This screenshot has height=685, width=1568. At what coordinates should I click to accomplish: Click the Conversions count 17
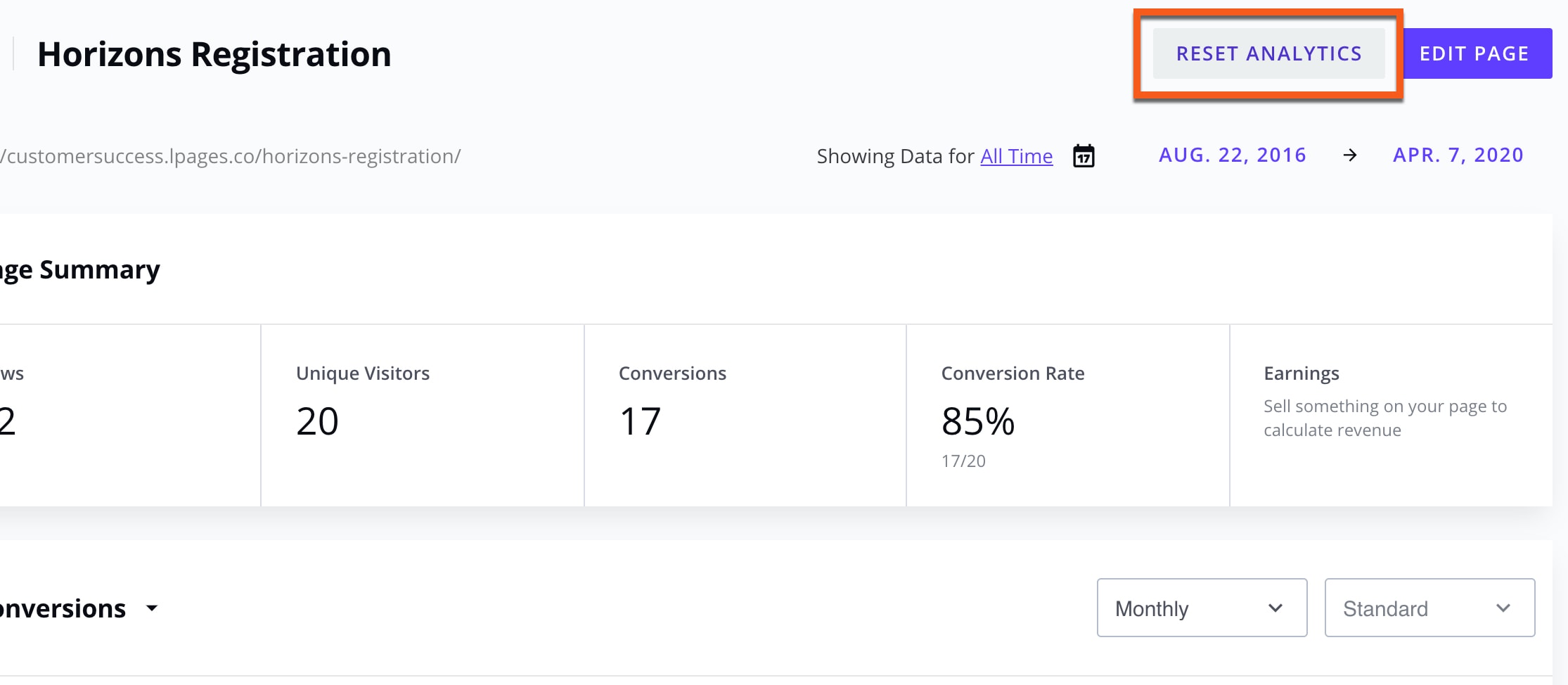[640, 421]
